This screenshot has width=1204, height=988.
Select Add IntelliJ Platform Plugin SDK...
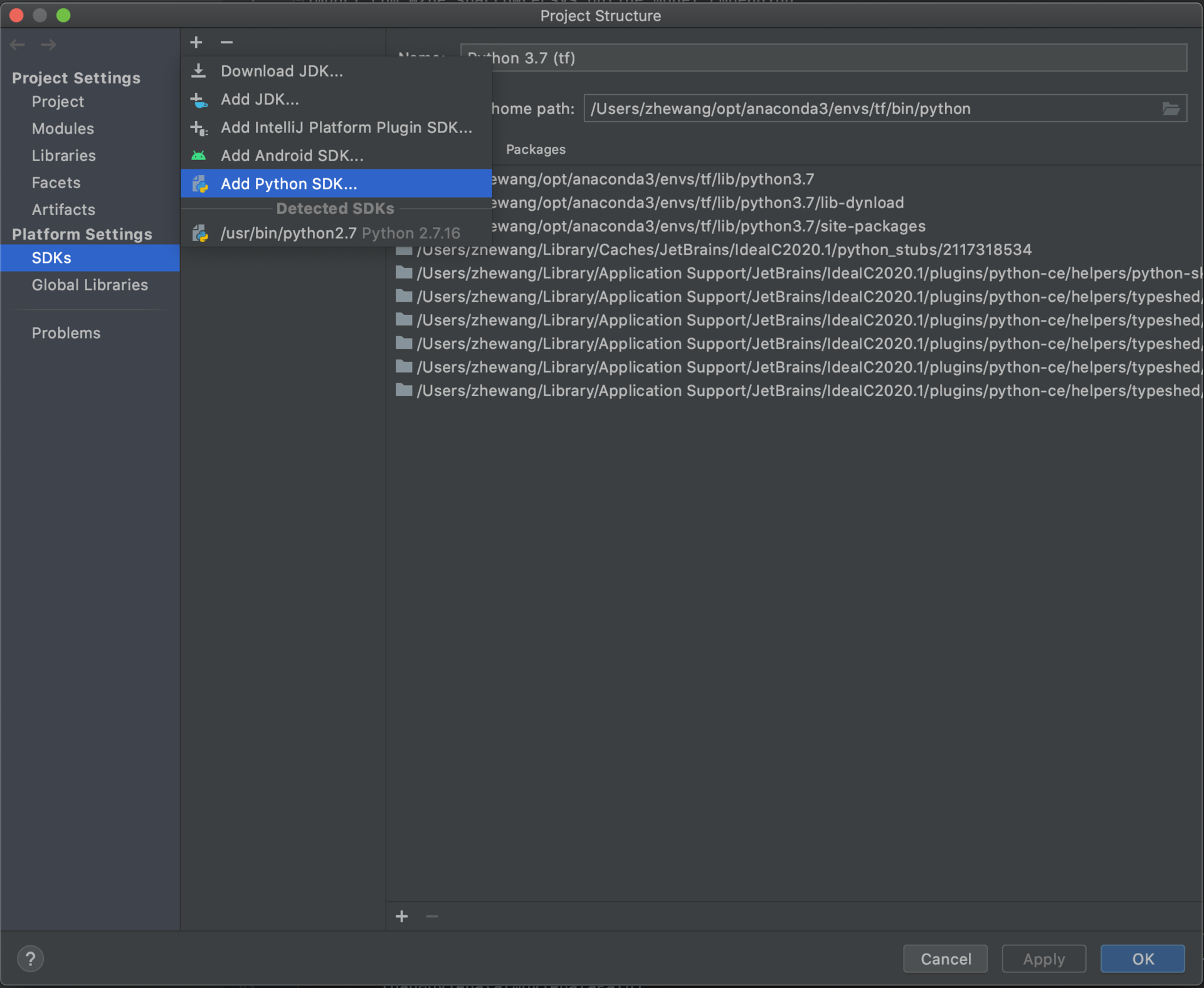click(x=346, y=127)
